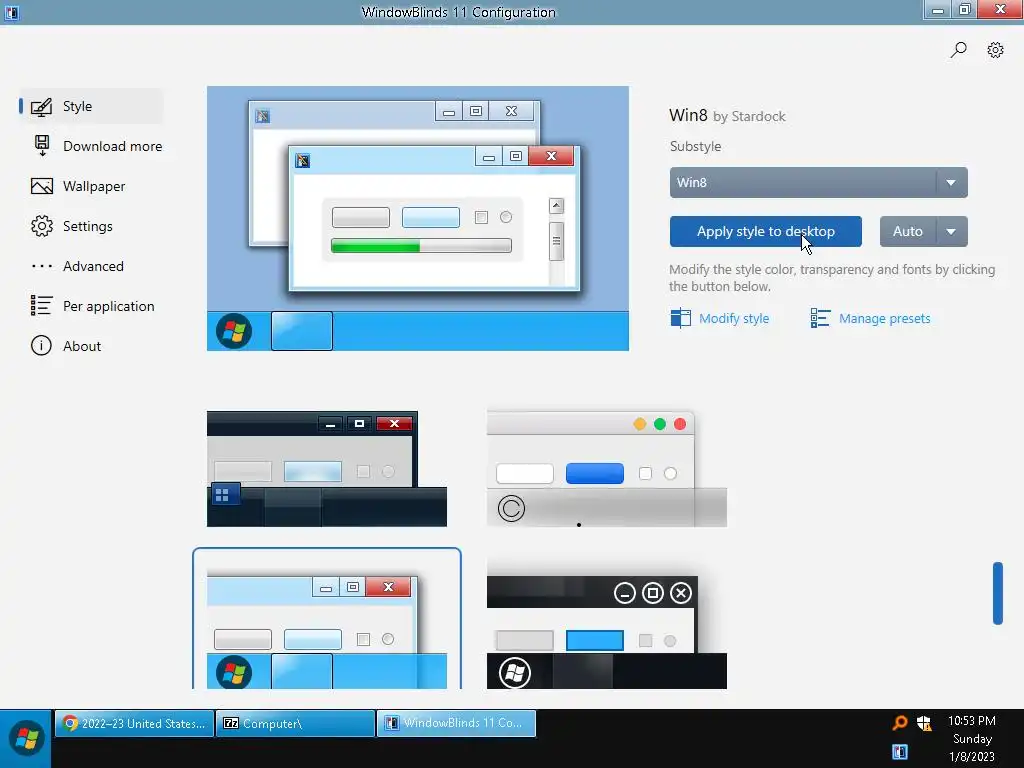This screenshot has width=1024, height=768.
Task: Click the Manage presets icon
Action: point(820,318)
